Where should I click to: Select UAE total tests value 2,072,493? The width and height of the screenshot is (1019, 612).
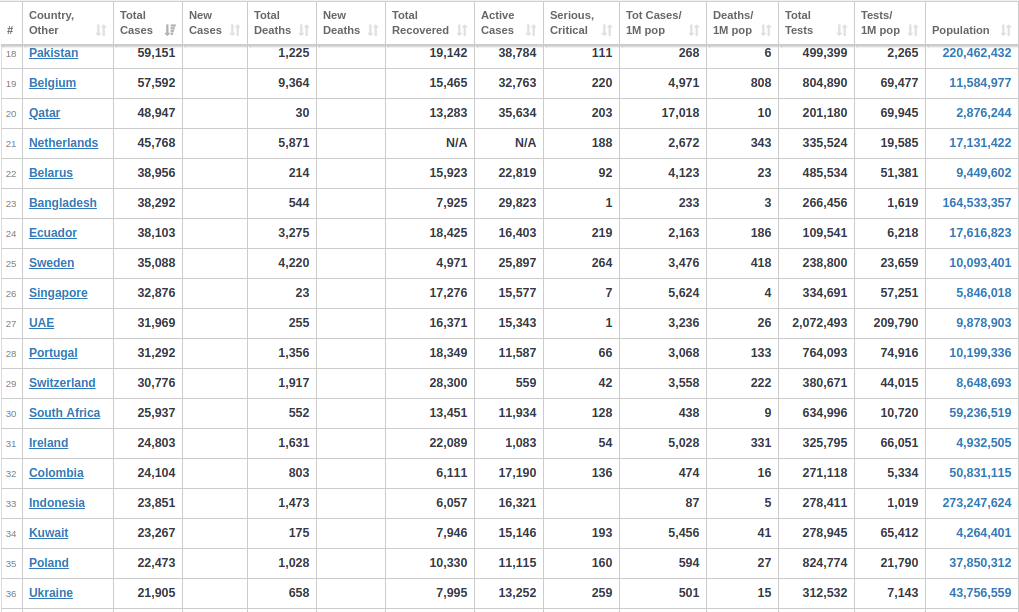819,322
